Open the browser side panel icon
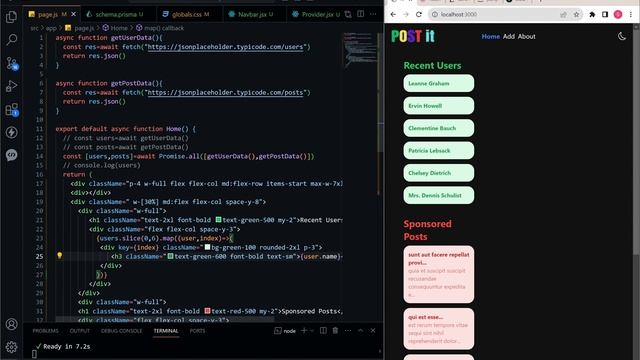Viewport: 640px width, 360px height. (605, 14)
